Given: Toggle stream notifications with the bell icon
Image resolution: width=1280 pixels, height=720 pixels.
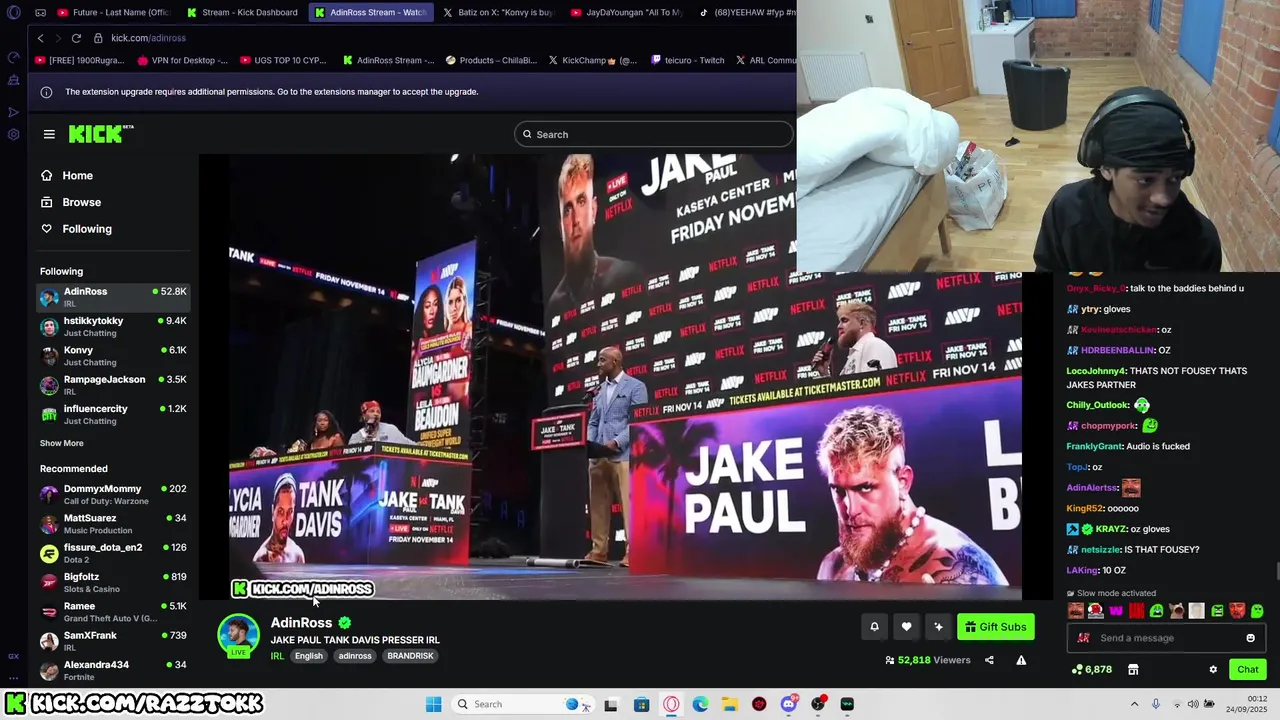Looking at the screenshot, I should 874,627.
